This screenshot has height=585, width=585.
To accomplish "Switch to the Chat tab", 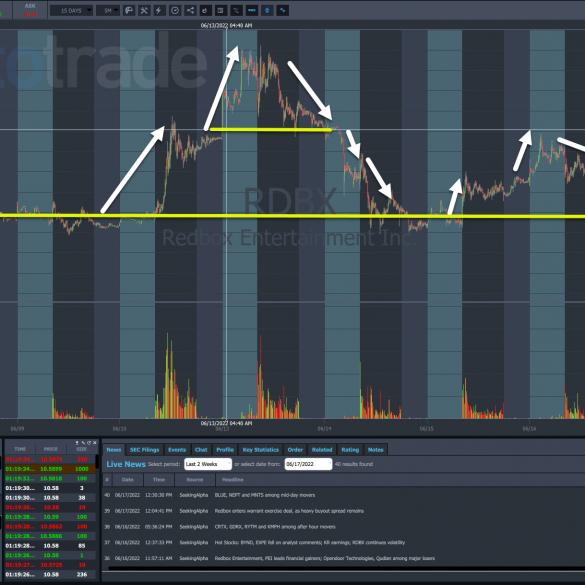I will [201, 450].
